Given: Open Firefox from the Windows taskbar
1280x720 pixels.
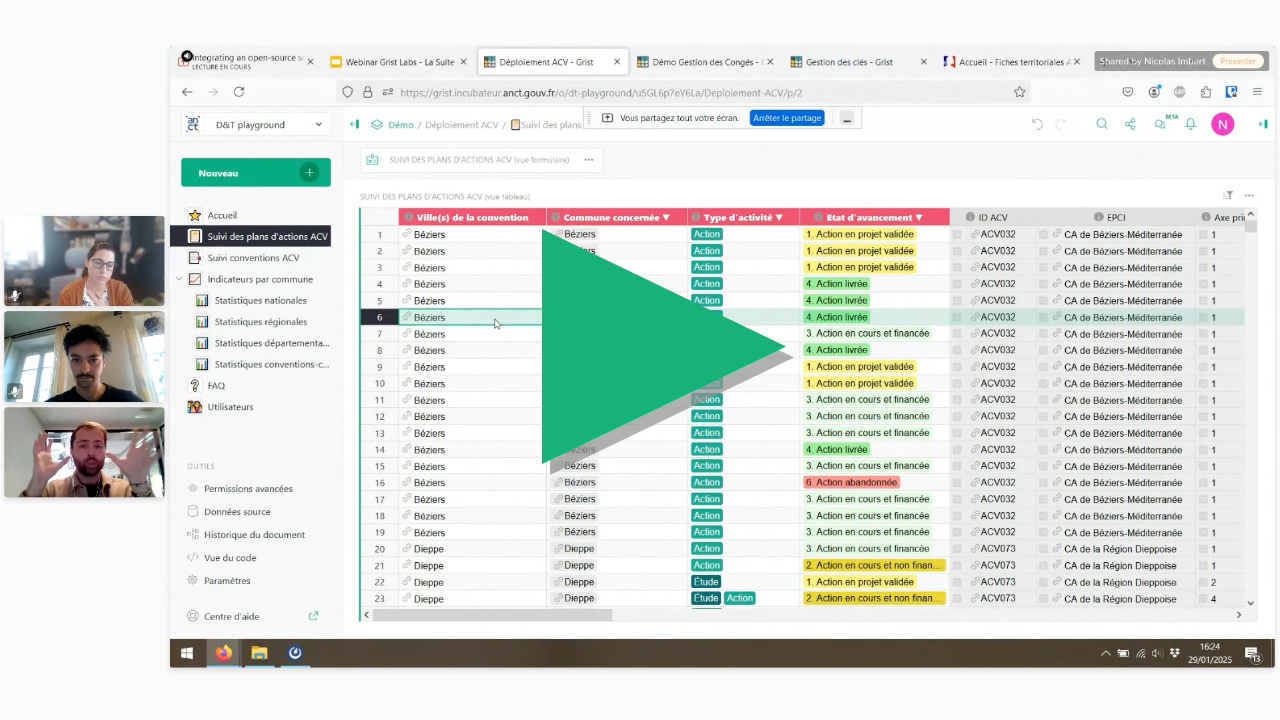Looking at the screenshot, I should click(223, 653).
